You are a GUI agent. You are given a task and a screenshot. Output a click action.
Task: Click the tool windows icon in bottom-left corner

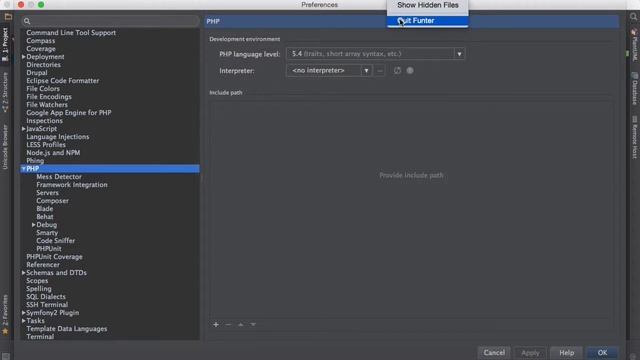click(x=6, y=356)
